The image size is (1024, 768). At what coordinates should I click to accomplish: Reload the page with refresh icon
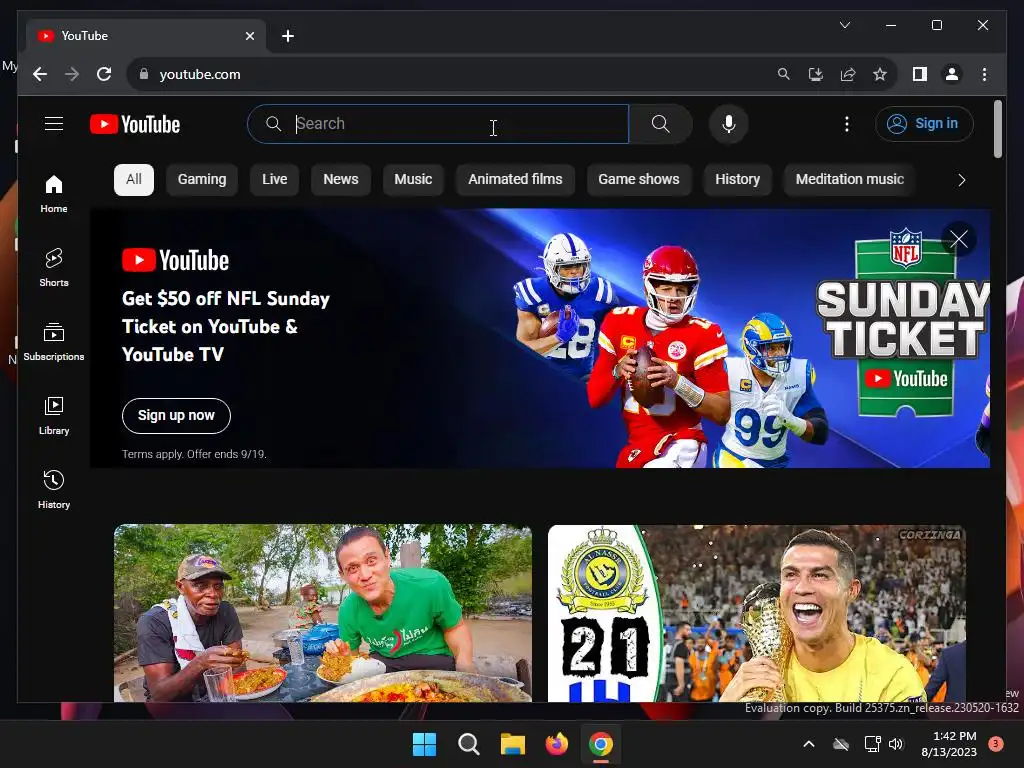104,74
